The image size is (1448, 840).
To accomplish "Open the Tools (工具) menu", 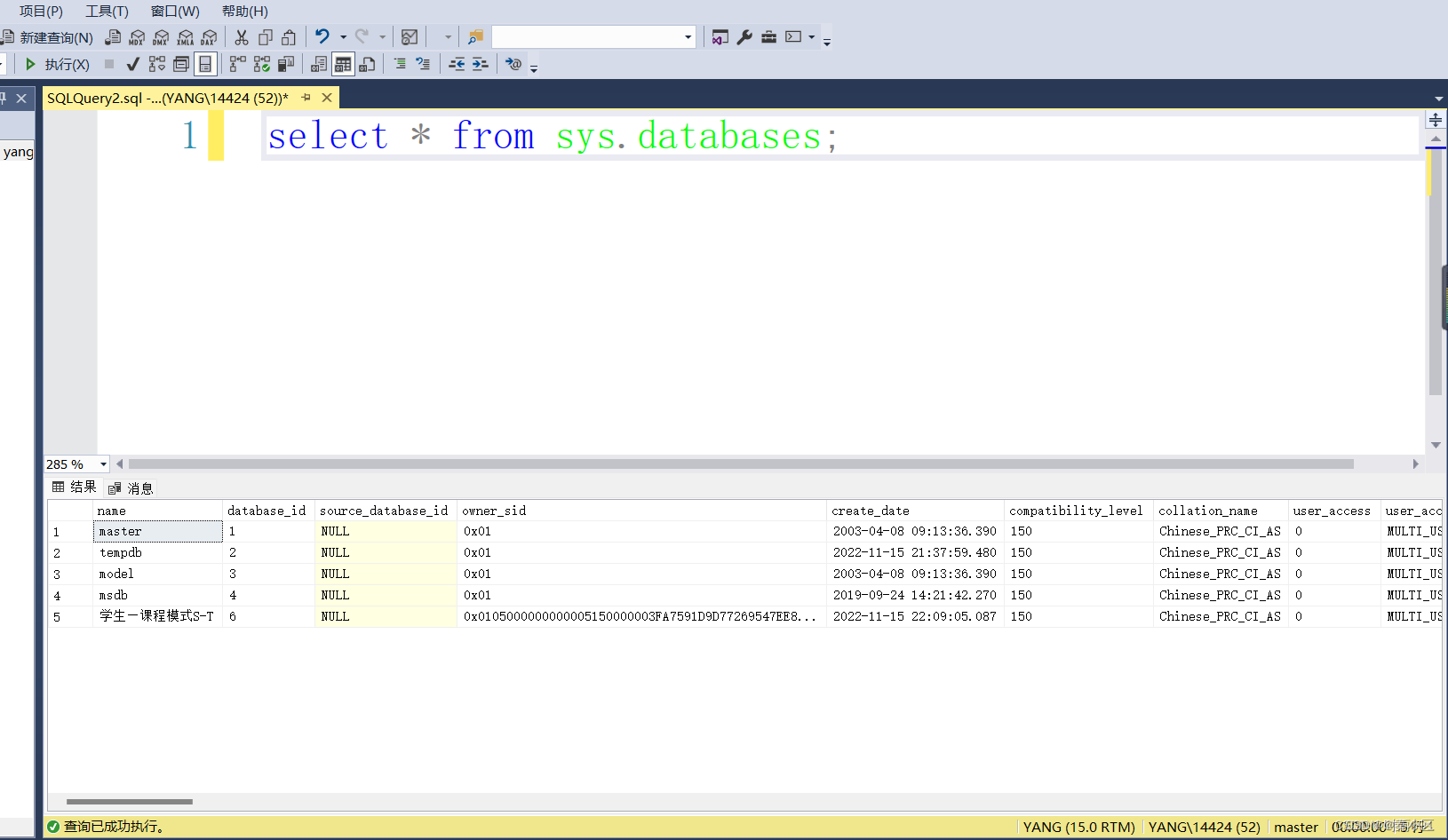I will (x=107, y=11).
